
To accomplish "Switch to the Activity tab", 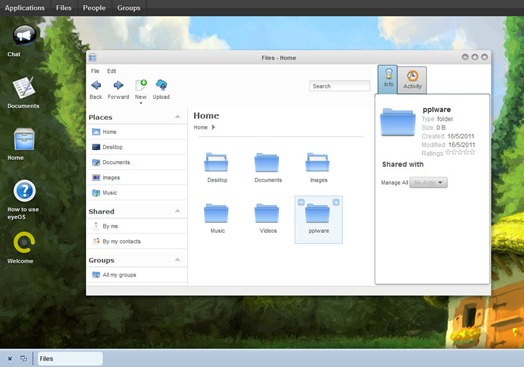I will (x=412, y=80).
